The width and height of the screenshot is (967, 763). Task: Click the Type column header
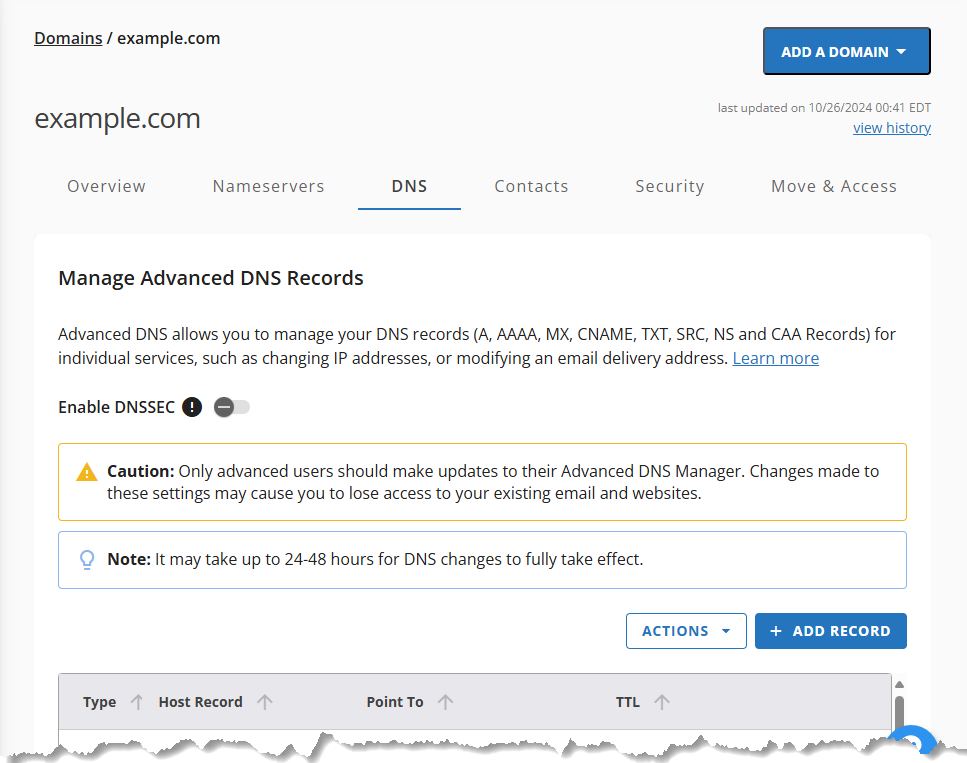pos(99,702)
